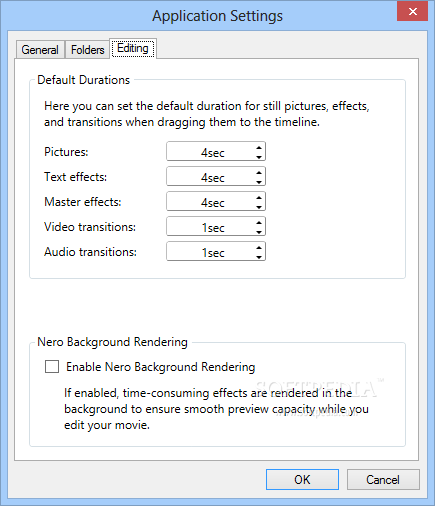Open the Folders tab
This screenshot has width=435, height=506.
point(87,50)
